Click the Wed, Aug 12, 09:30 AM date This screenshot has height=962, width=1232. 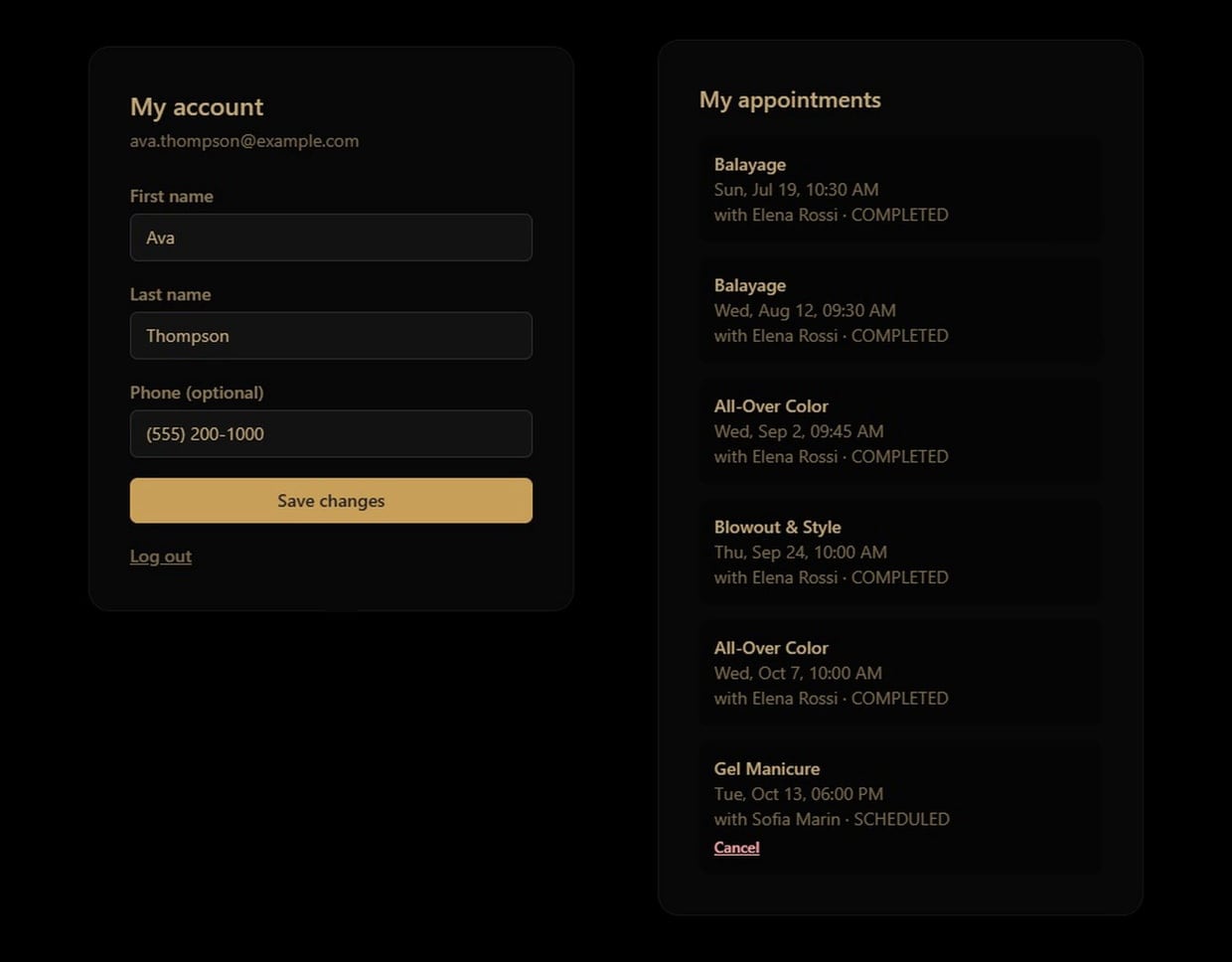805,311
